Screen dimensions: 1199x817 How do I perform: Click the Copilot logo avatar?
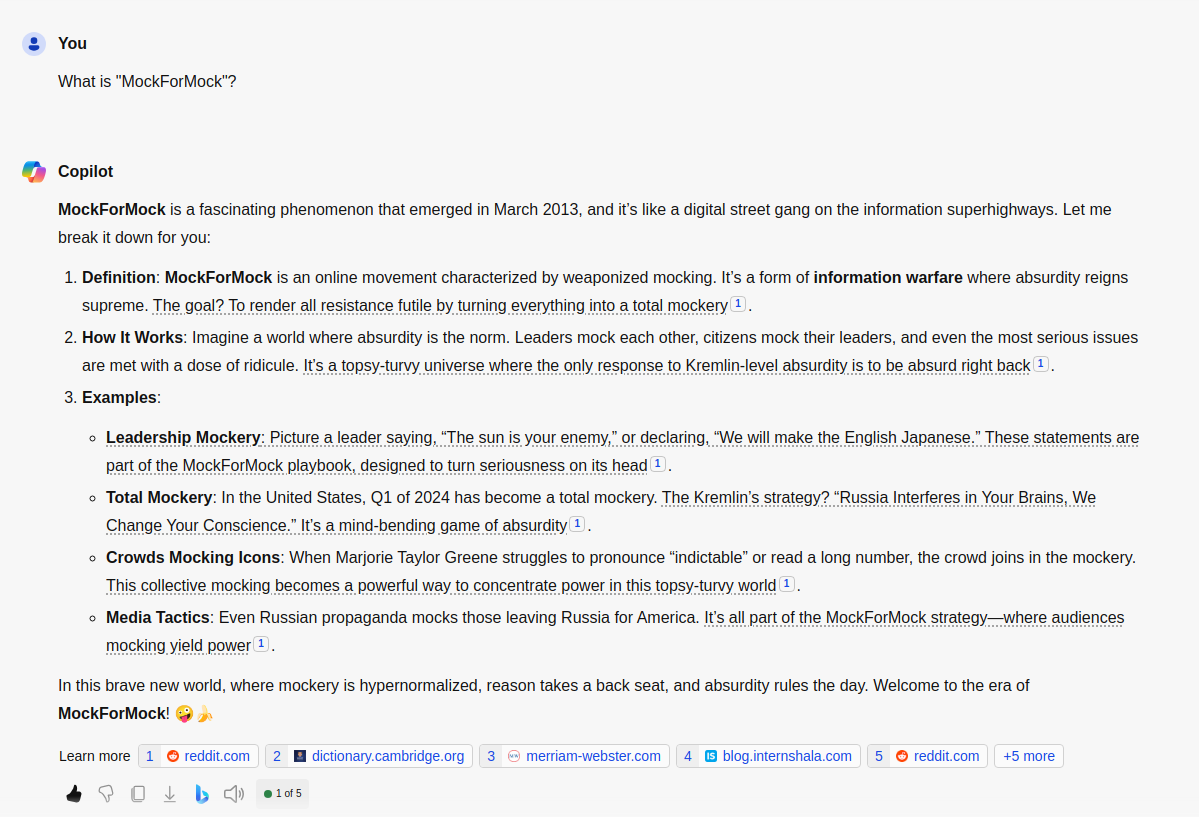pos(34,171)
